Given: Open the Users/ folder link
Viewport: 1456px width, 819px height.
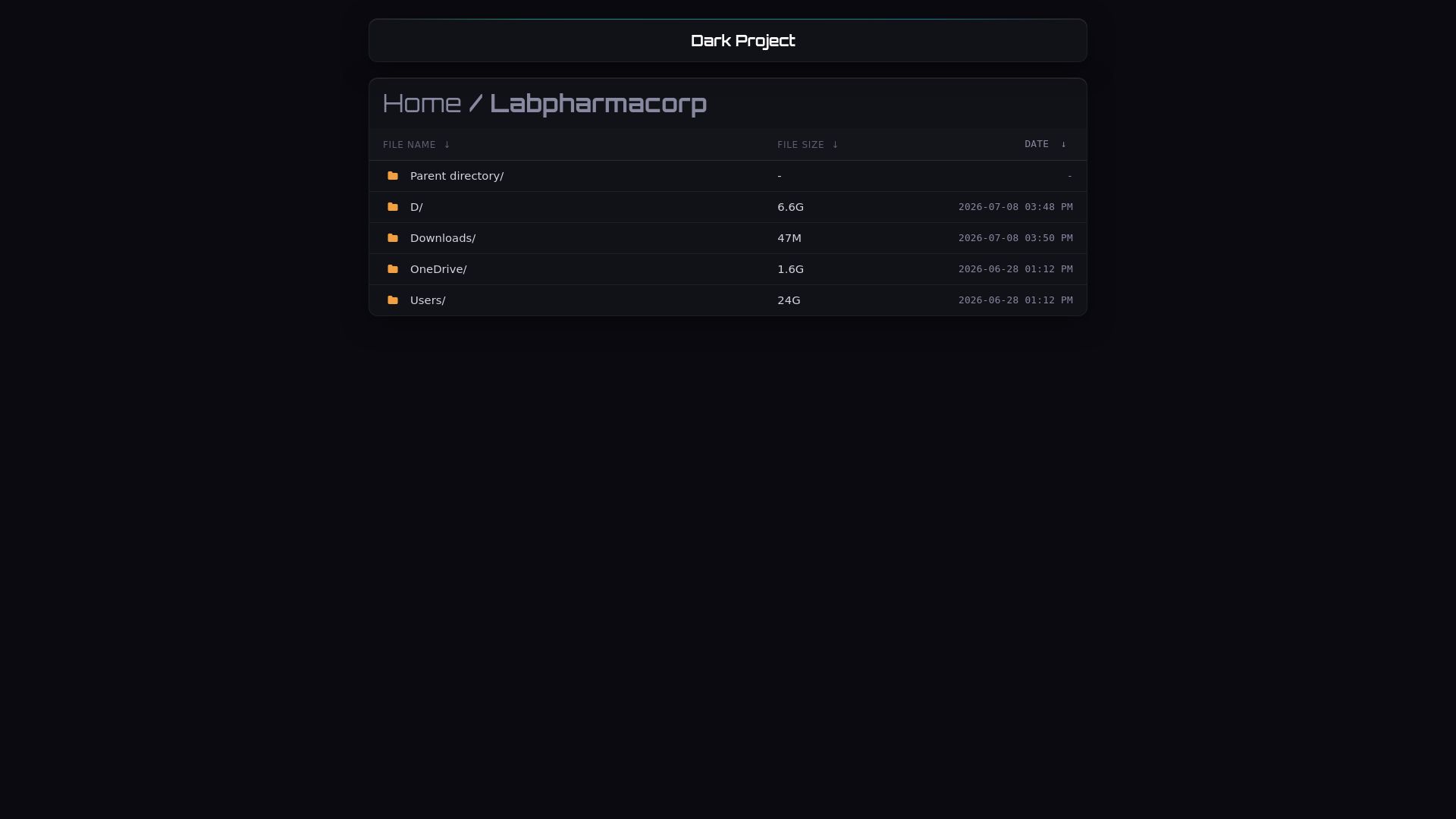Looking at the screenshot, I should (428, 300).
